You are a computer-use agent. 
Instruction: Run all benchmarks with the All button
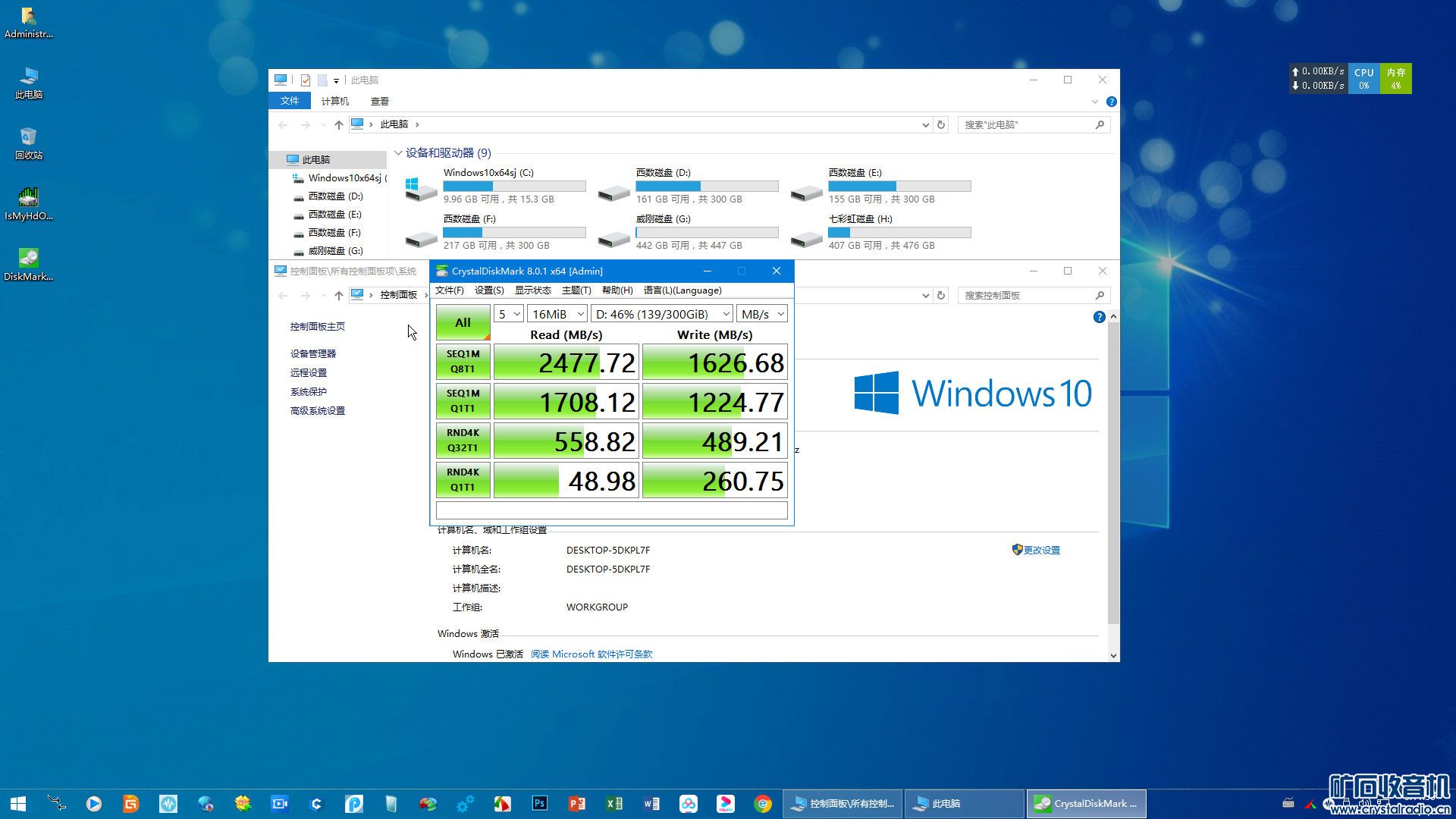463,322
